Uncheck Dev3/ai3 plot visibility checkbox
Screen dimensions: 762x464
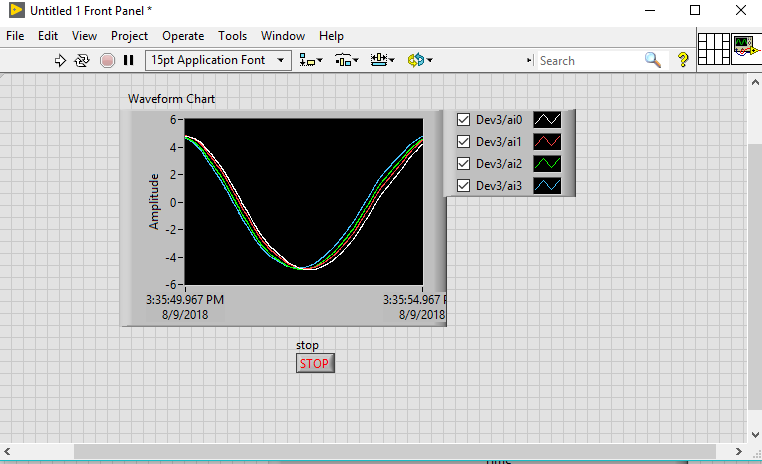click(464, 186)
